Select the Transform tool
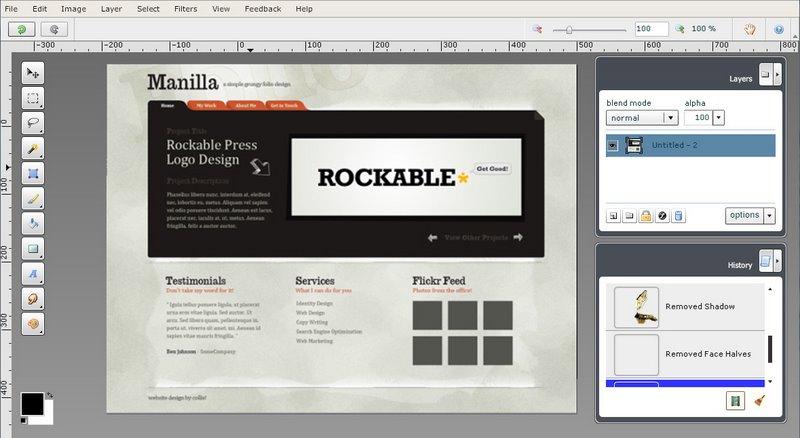The width and height of the screenshot is (800, 438). [x=33, y=174]
